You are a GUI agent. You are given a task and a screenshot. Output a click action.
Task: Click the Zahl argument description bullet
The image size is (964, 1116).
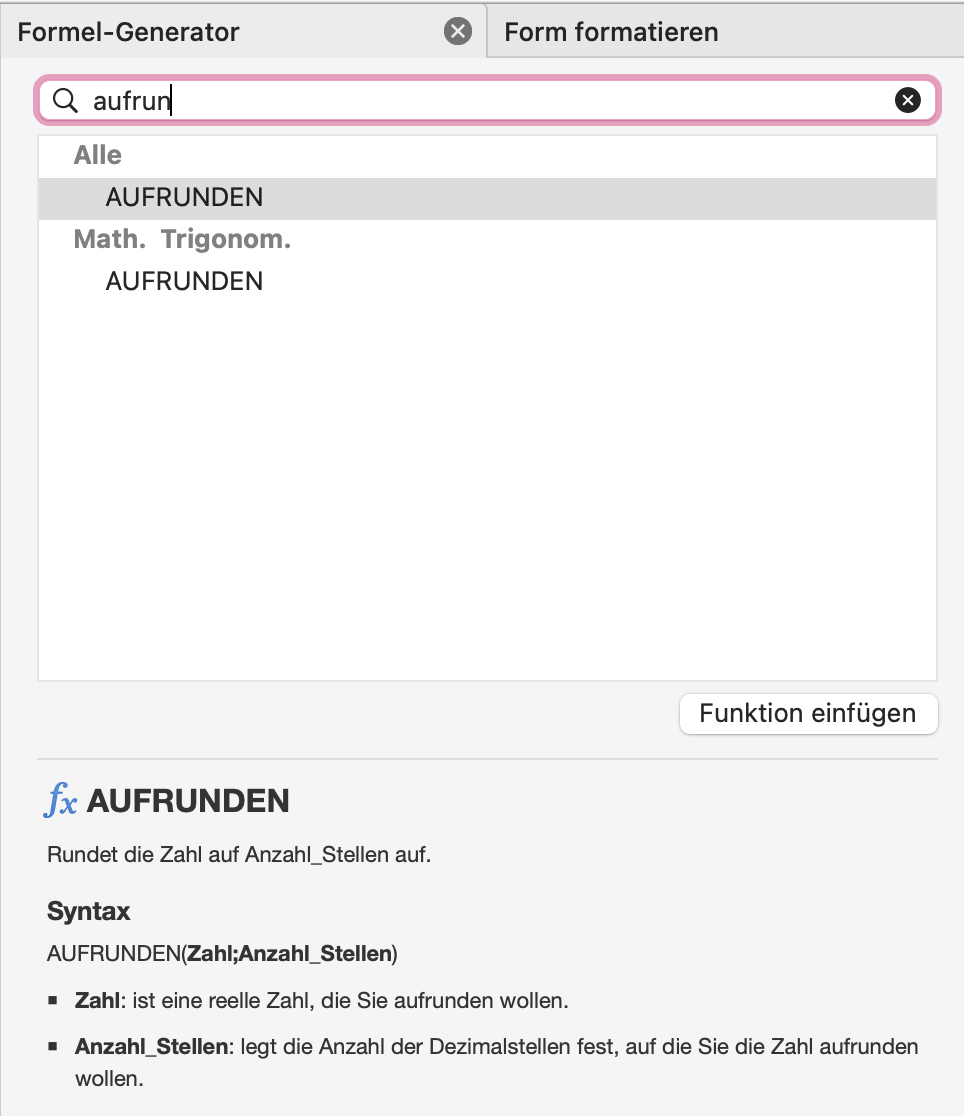(x=321, y=1001)
